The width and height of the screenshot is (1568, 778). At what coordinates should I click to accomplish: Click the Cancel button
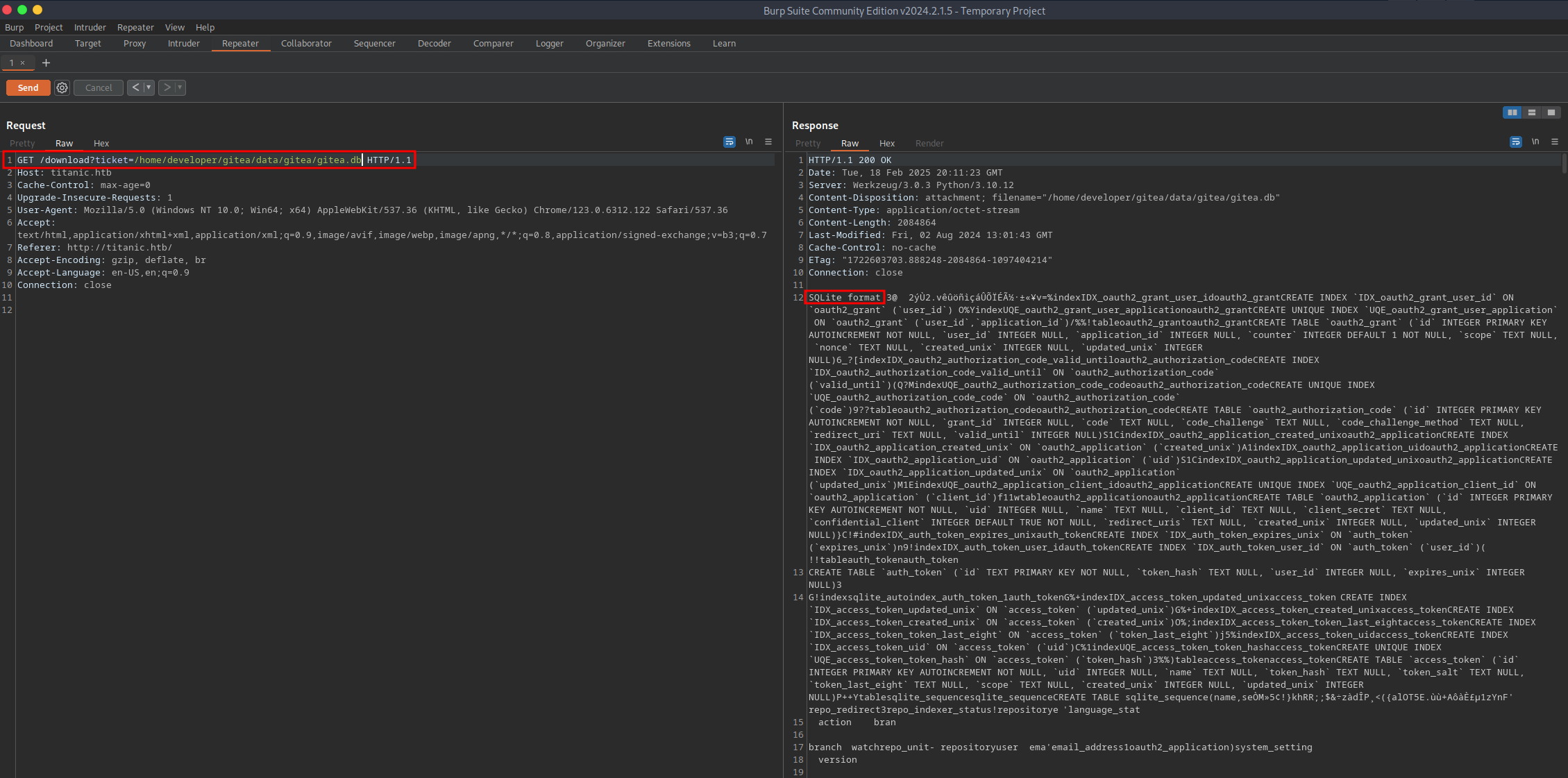(99, 87)
